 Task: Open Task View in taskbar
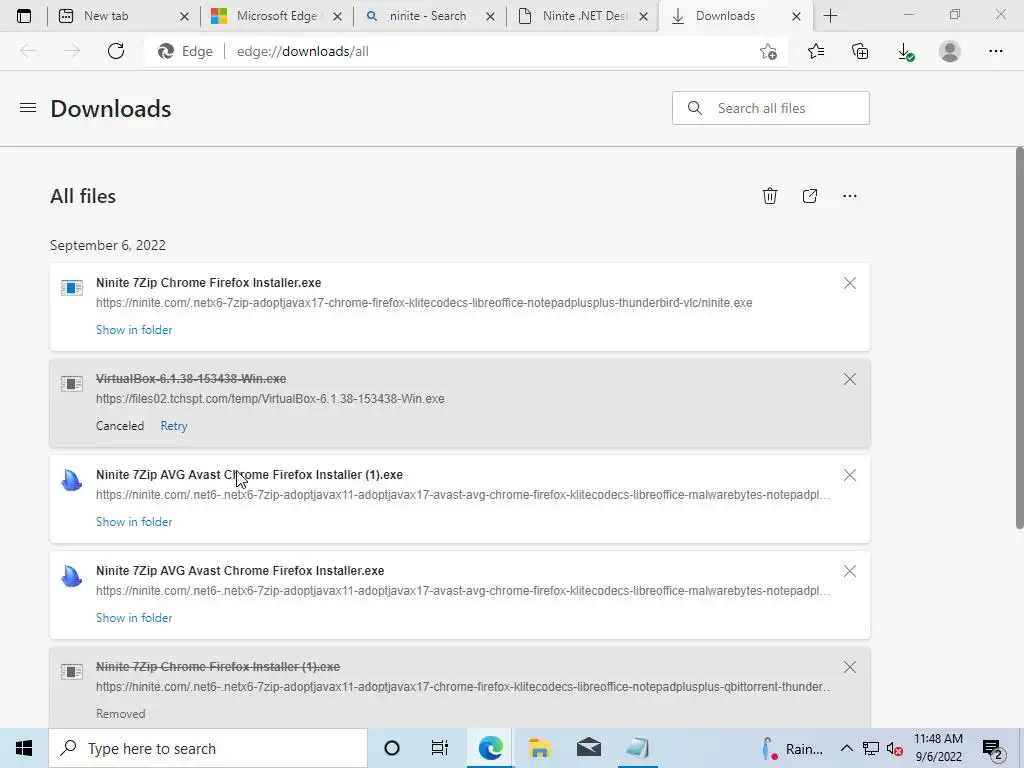(440, 748)
